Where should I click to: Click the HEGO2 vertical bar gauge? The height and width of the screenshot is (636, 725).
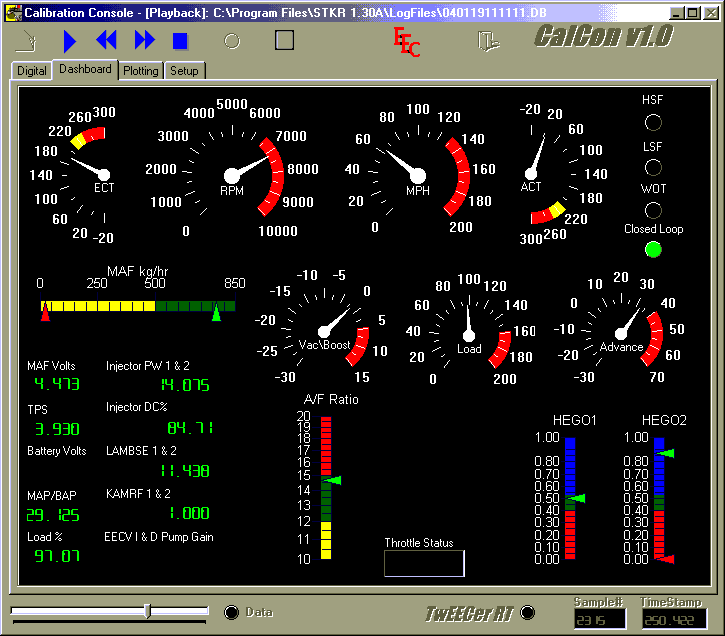659,498
